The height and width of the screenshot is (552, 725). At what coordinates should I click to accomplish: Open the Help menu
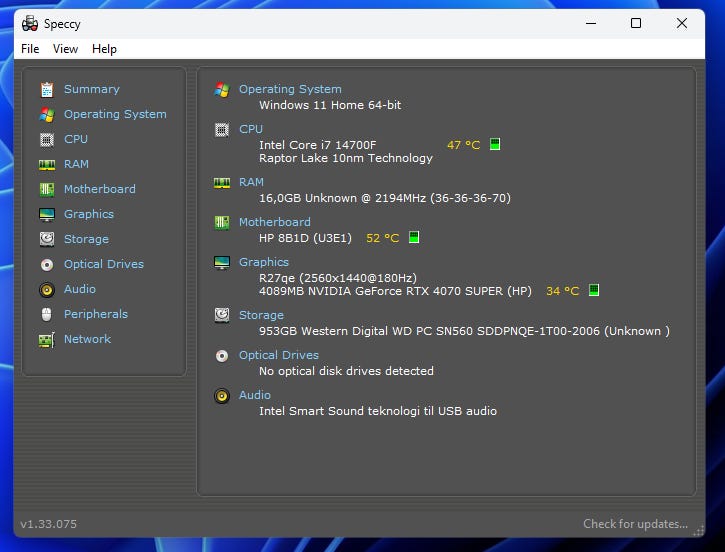[x=104, y=49]
